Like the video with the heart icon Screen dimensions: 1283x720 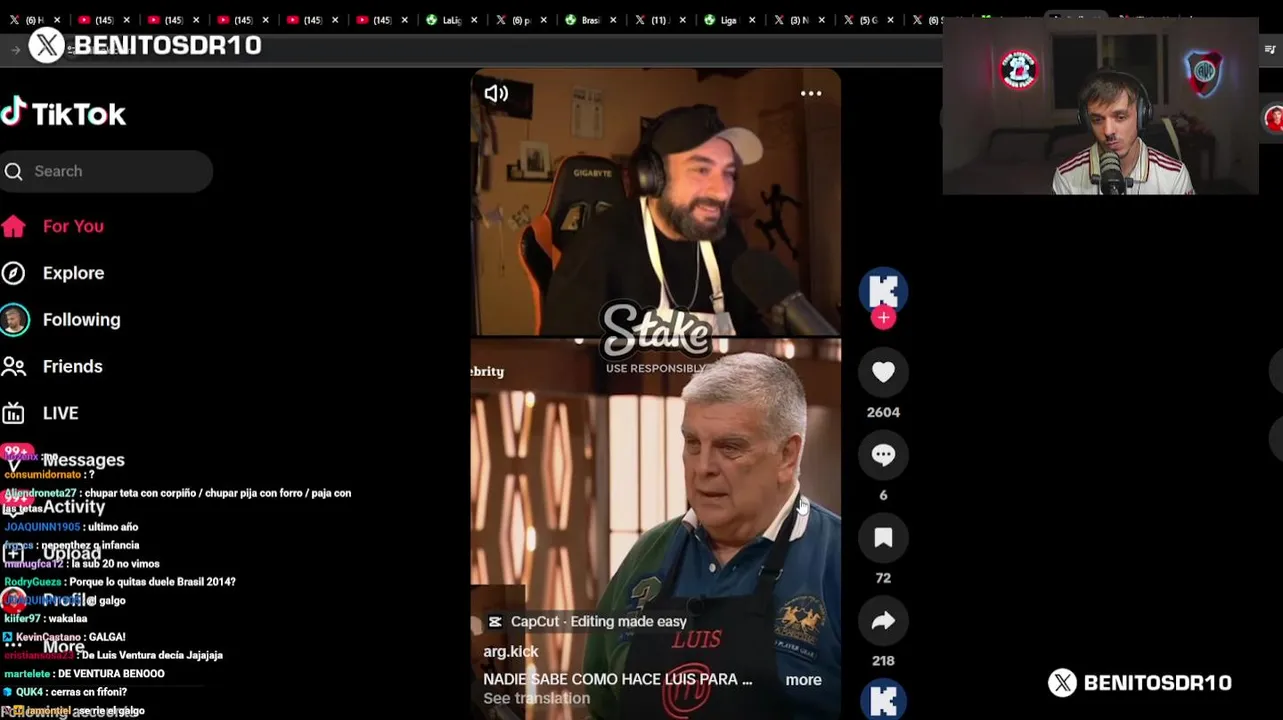(x=883, y=372)
